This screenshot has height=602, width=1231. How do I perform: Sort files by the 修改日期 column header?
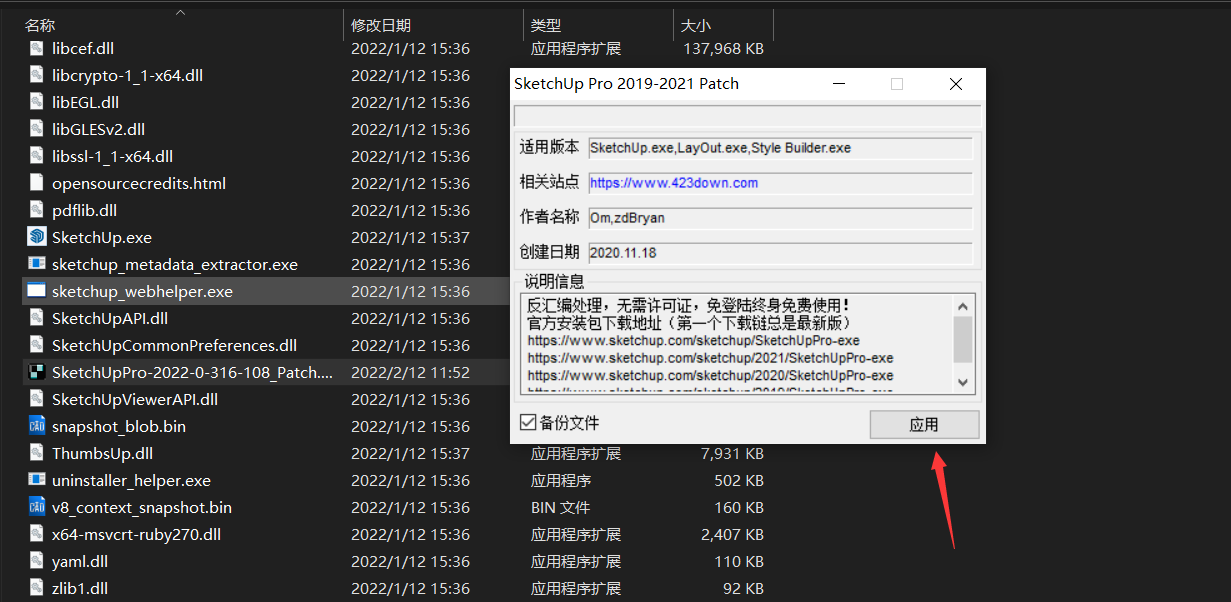381,25
